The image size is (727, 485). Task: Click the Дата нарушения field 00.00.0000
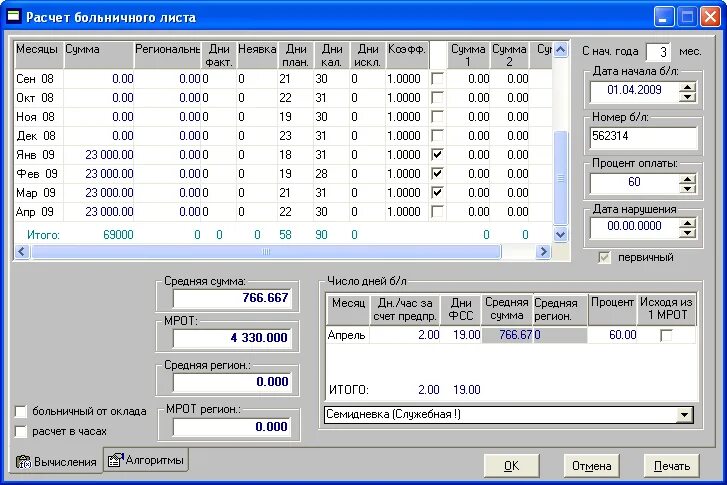634,227
